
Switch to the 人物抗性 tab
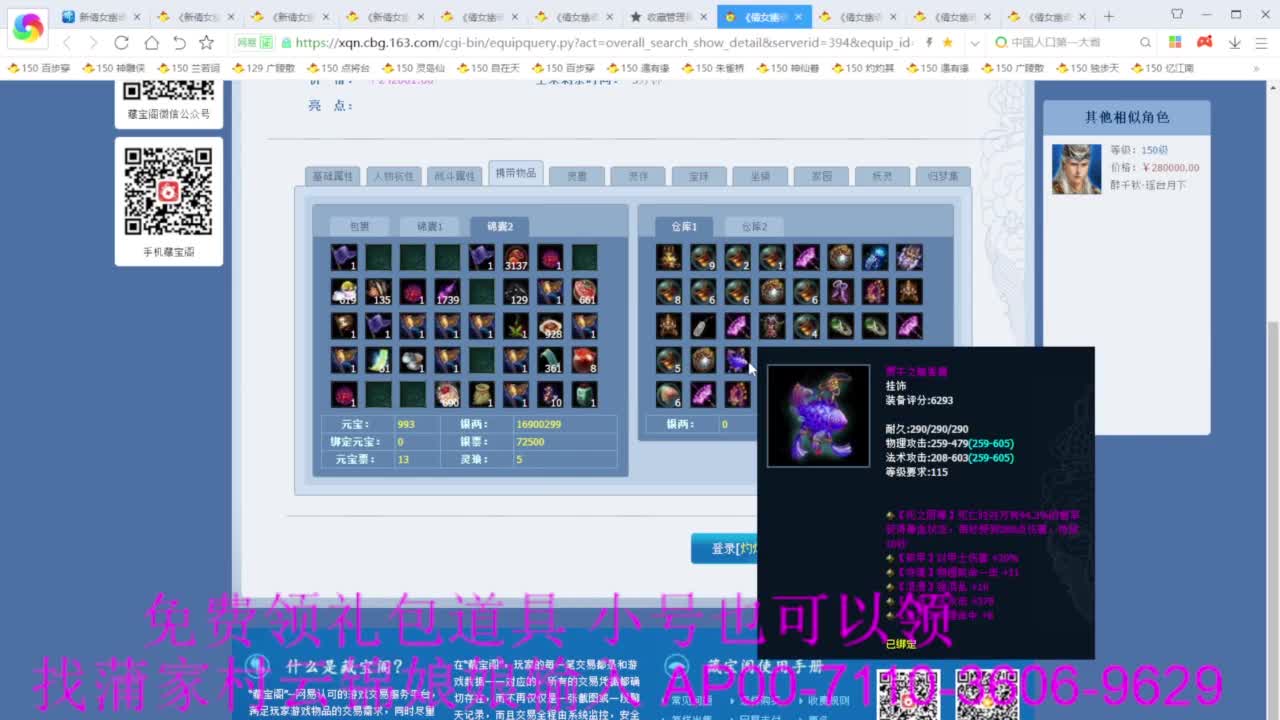(x=393, y=176)
